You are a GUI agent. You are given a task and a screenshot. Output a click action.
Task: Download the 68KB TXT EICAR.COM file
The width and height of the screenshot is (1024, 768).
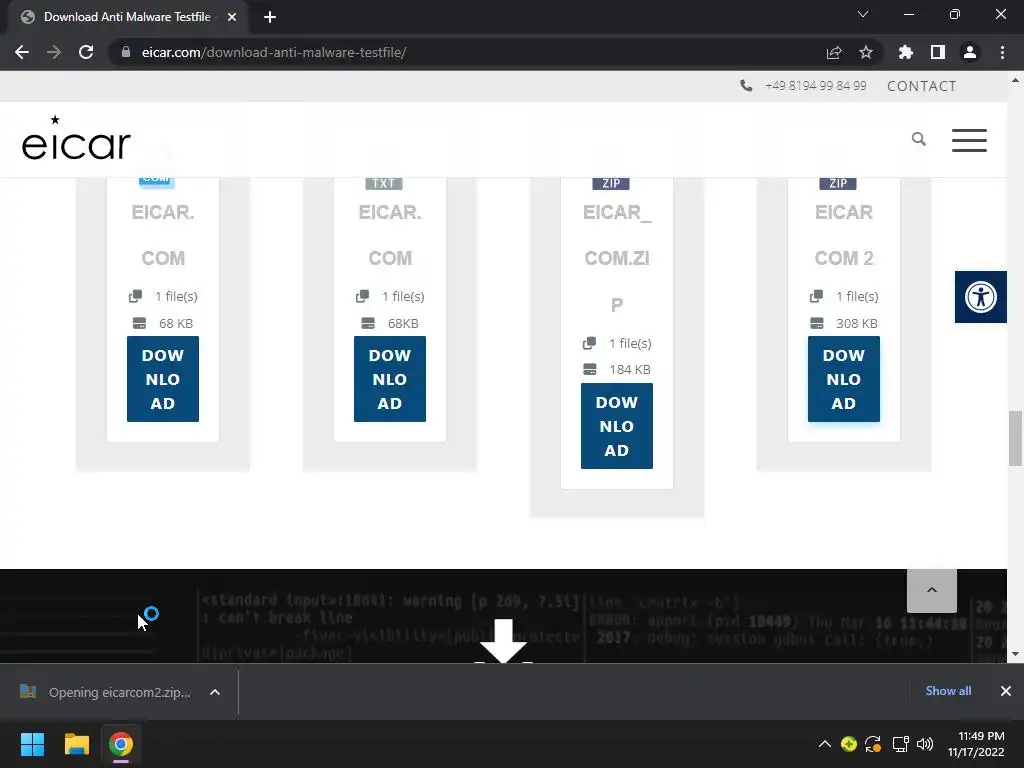click(390, 379)
